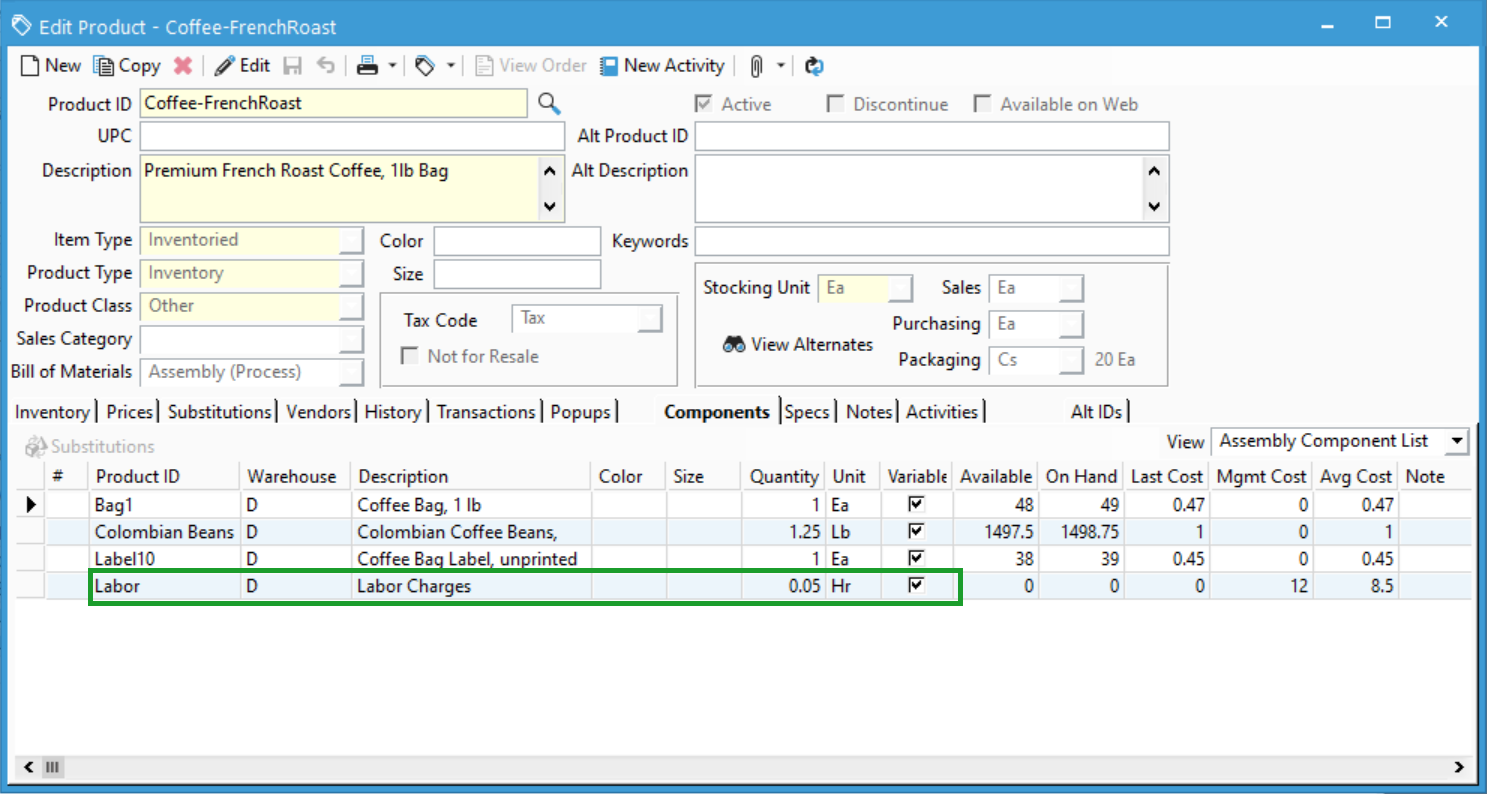
Task: Click the Undo arrow icon
Action: pyautogui.click(x=326, y=66)
